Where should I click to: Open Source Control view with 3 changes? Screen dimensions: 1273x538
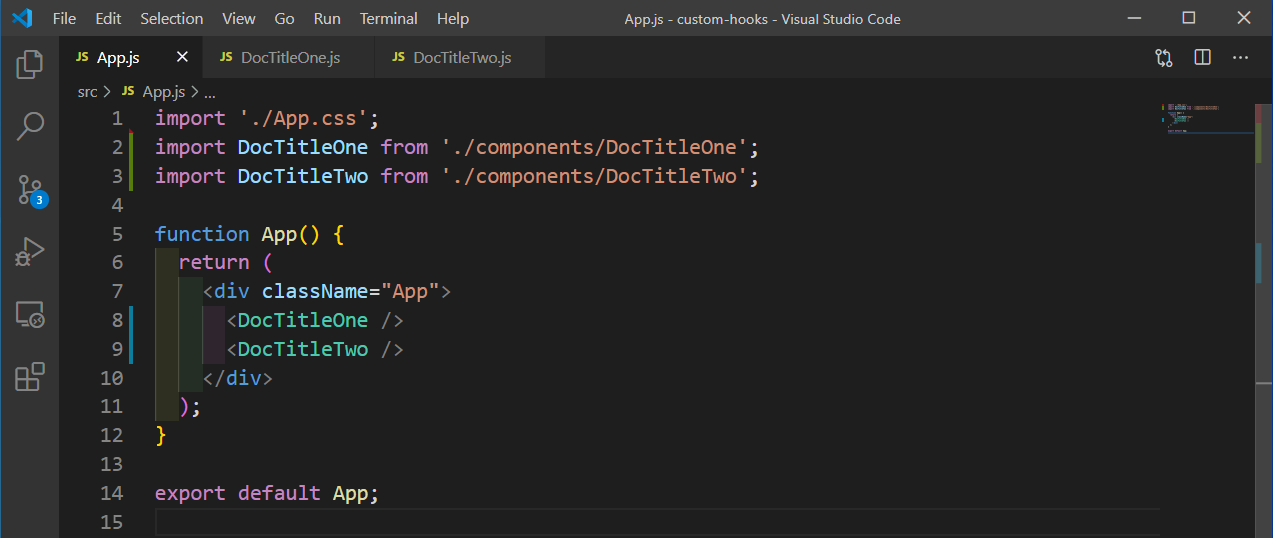coord(30,190)
